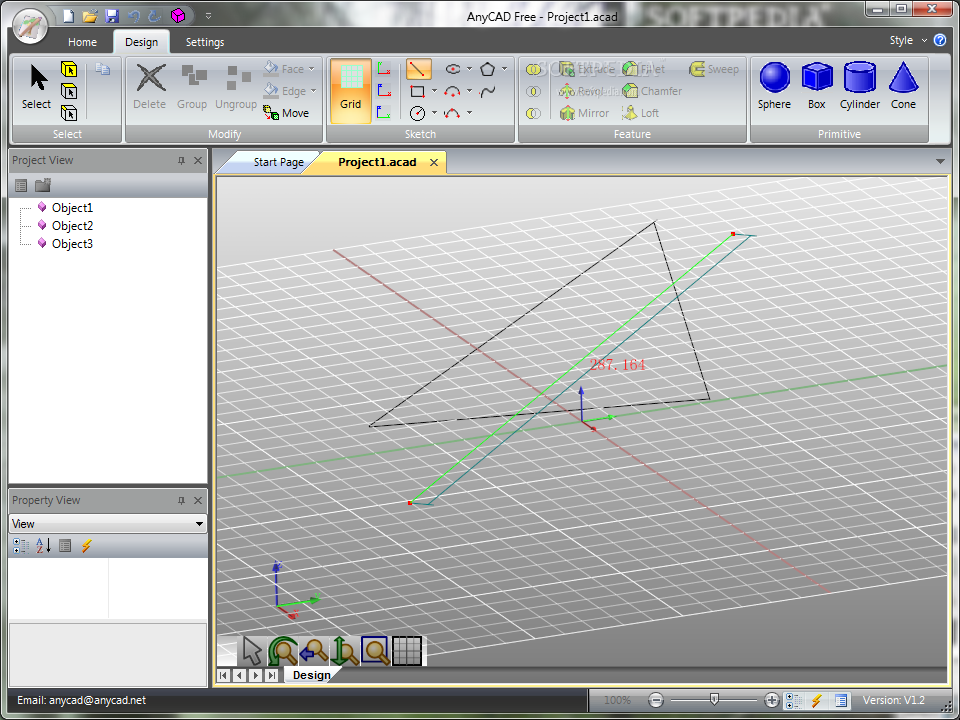Expand the Polygon tool dropdown arrow

tap(504, 69)
